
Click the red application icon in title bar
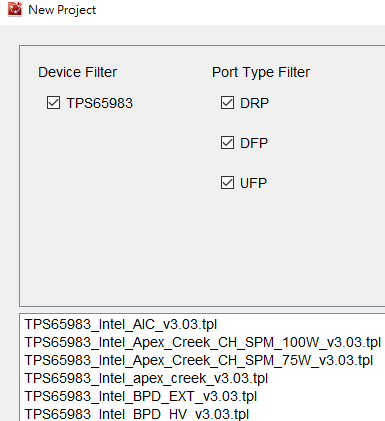tap(15, 9)
